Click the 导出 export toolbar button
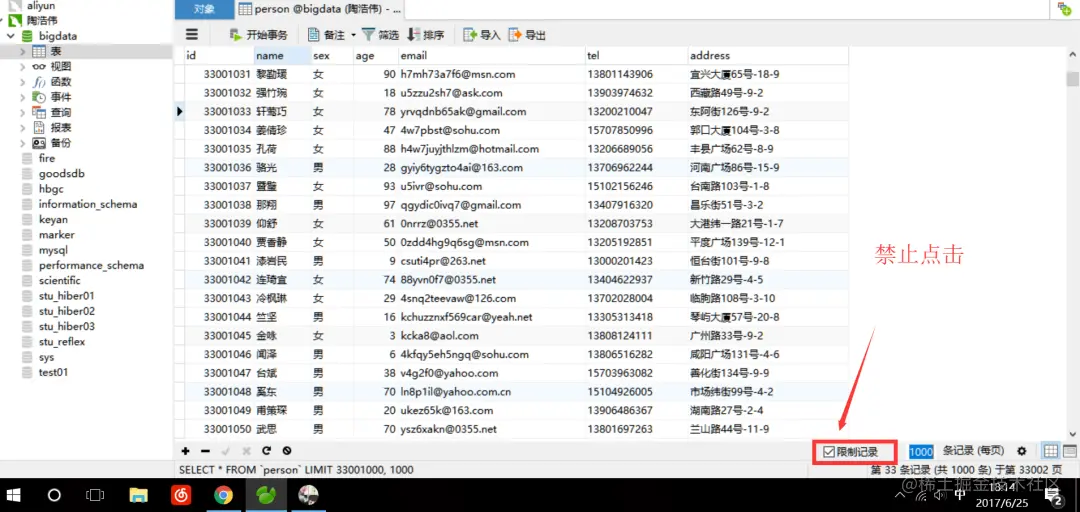Image resolution: width=1080 pixels, height=512 pixels. coord(527,35)
